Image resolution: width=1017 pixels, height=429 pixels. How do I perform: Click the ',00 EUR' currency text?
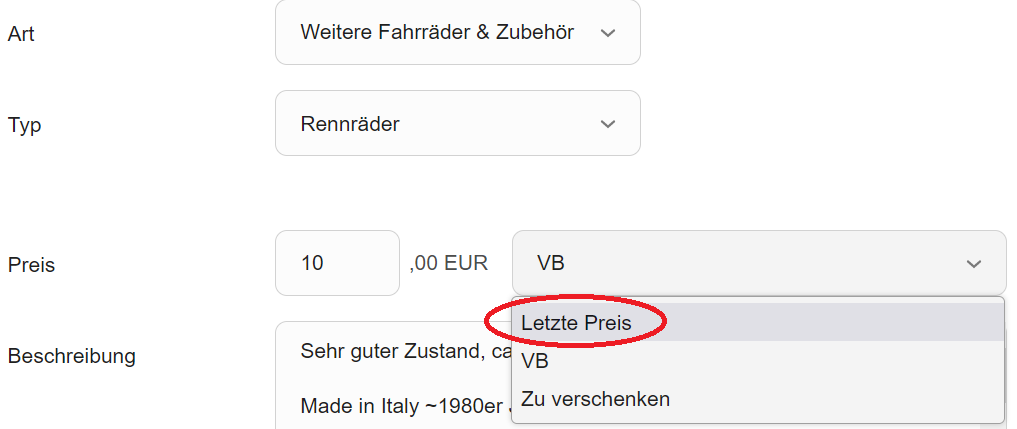449,264
